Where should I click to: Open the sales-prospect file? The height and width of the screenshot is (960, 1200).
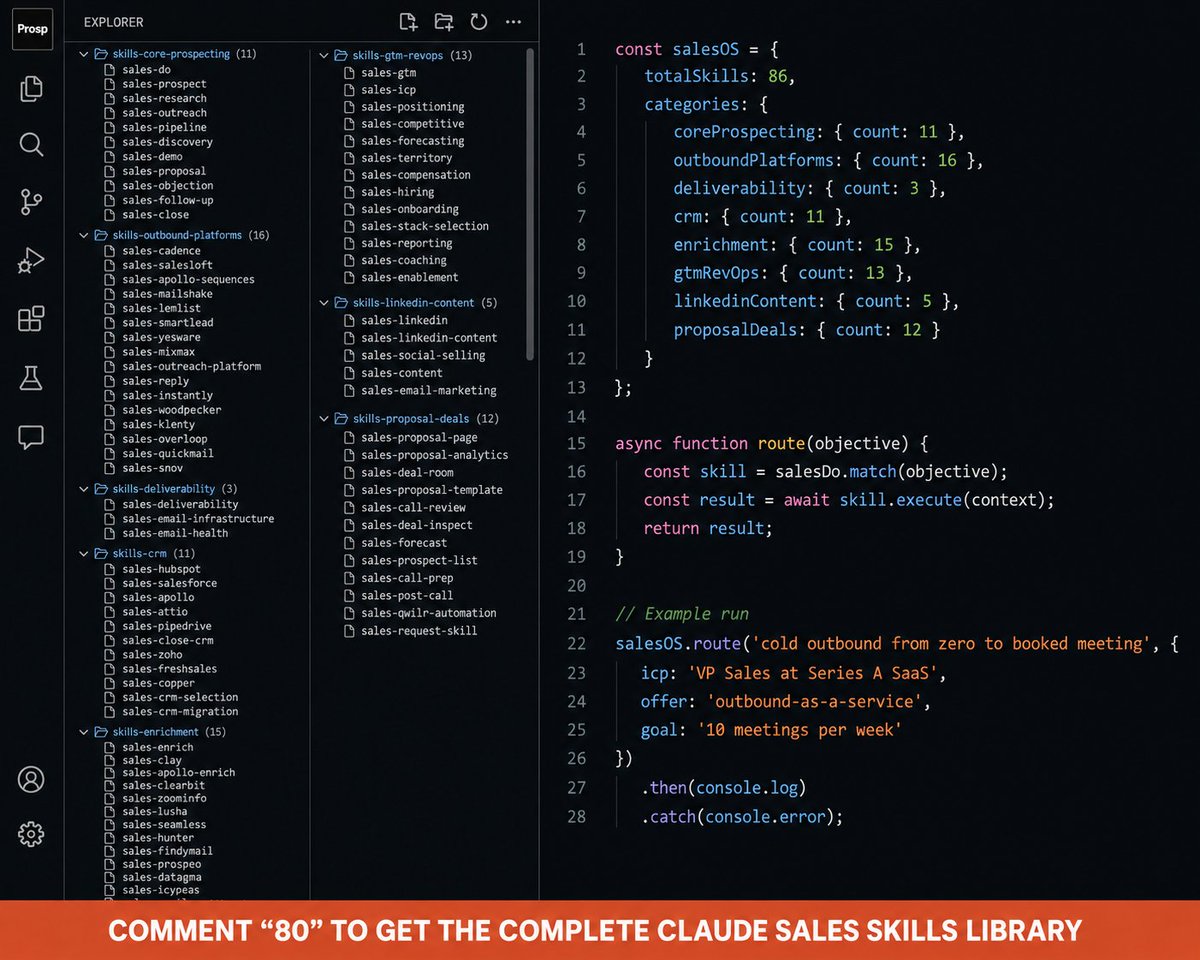164,85
